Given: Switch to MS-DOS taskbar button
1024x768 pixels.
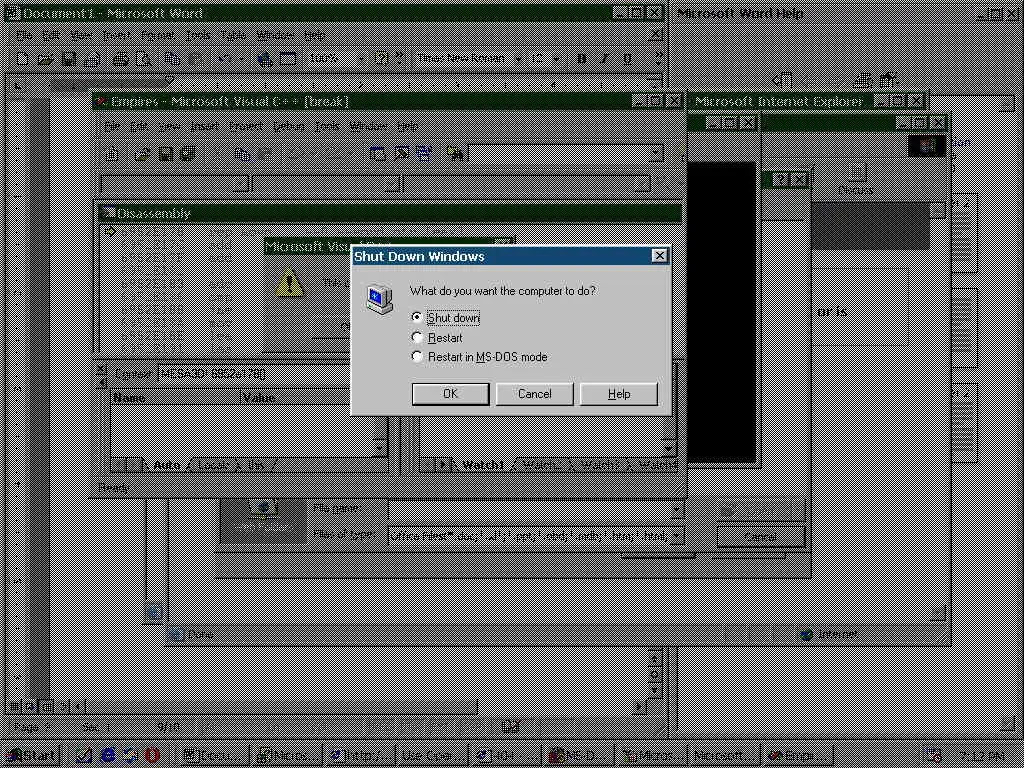Looking at the screenshot, I should (578, 756).
